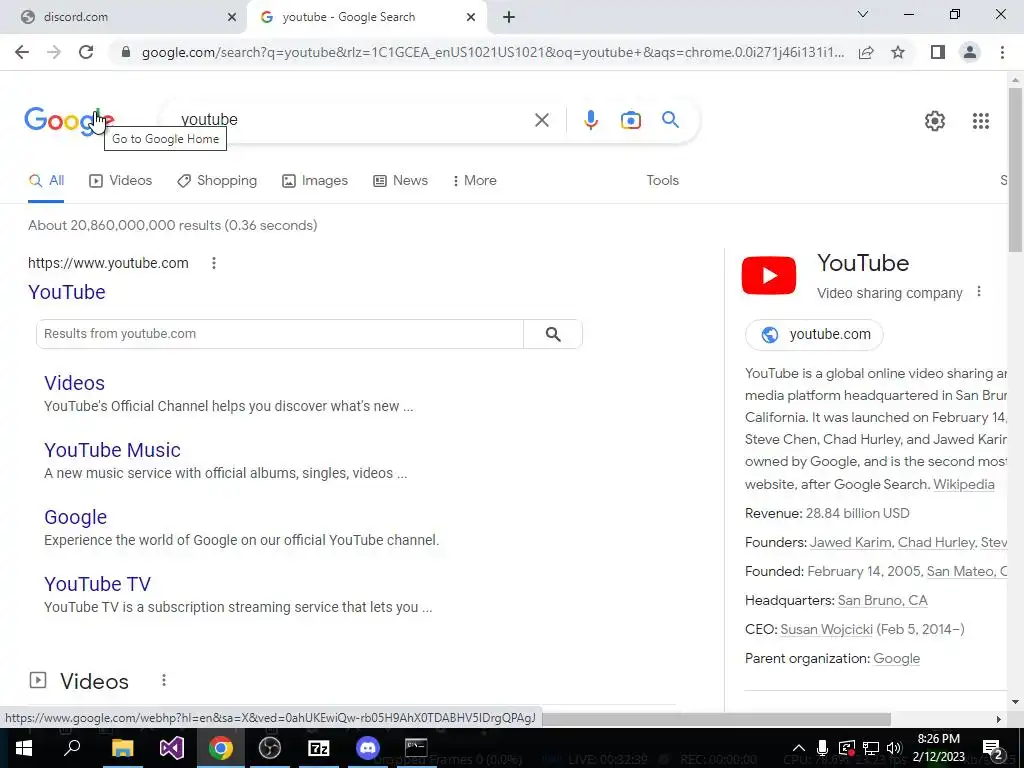Screen dimensions: 1024x768
Task: Switch to the Videos search tab
Action: pos(120,181)
